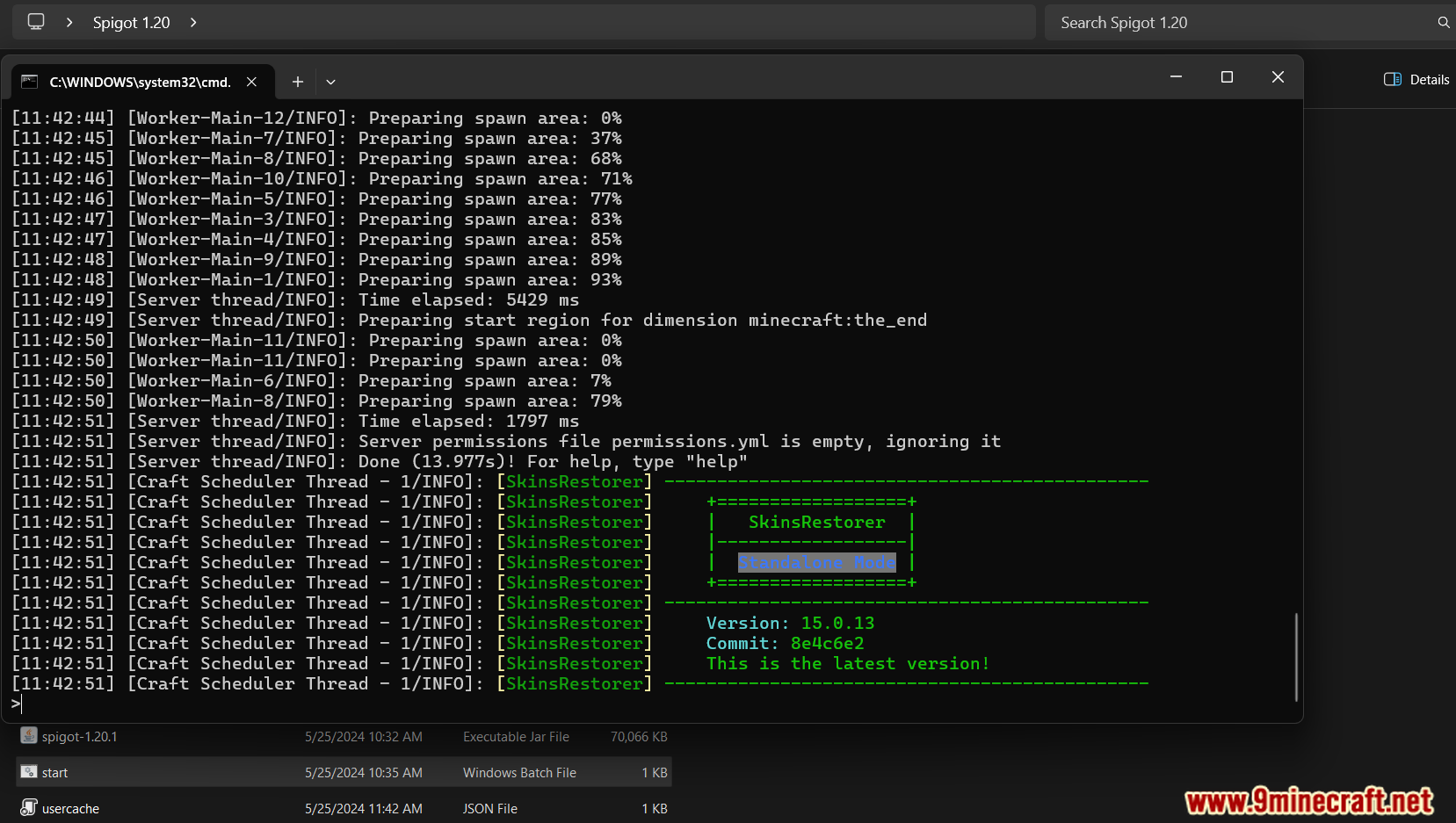
Task: Expand chevron after Spigot 1.20 breadcrumb
Action: [x=193, y=22]
